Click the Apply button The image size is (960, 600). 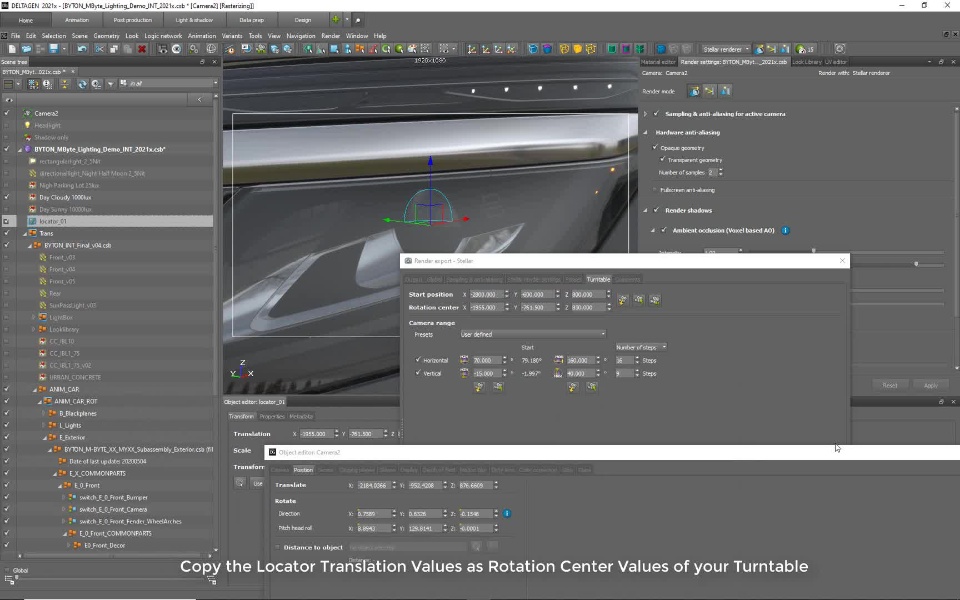point(930,385)
